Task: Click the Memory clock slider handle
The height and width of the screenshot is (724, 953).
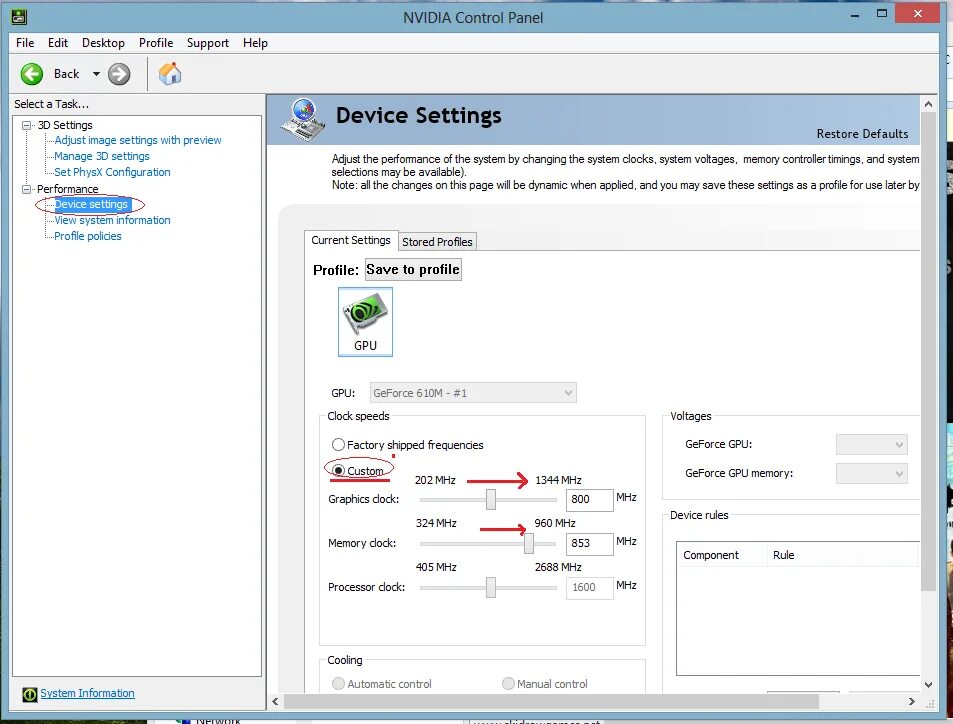Action: point(529,543)
